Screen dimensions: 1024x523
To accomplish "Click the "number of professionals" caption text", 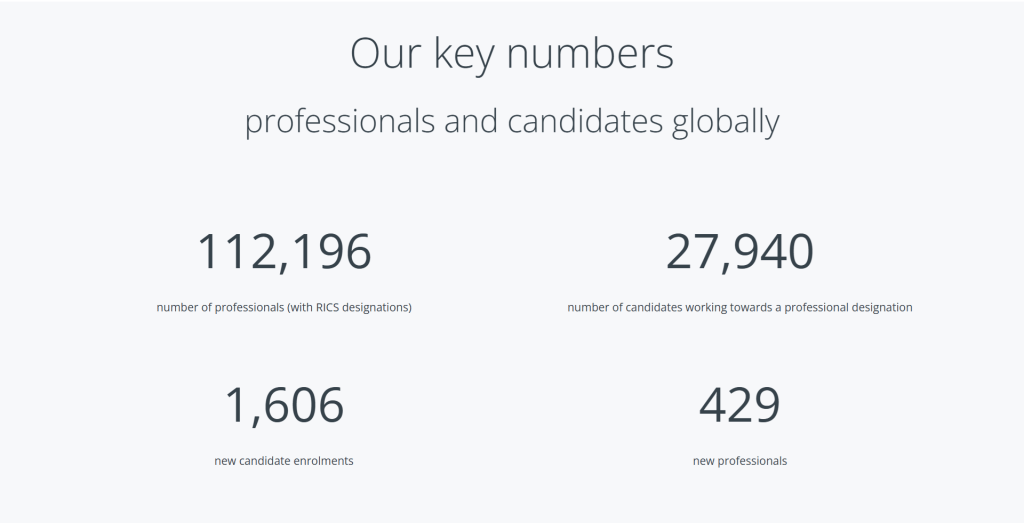I will (x=220, y=307).
